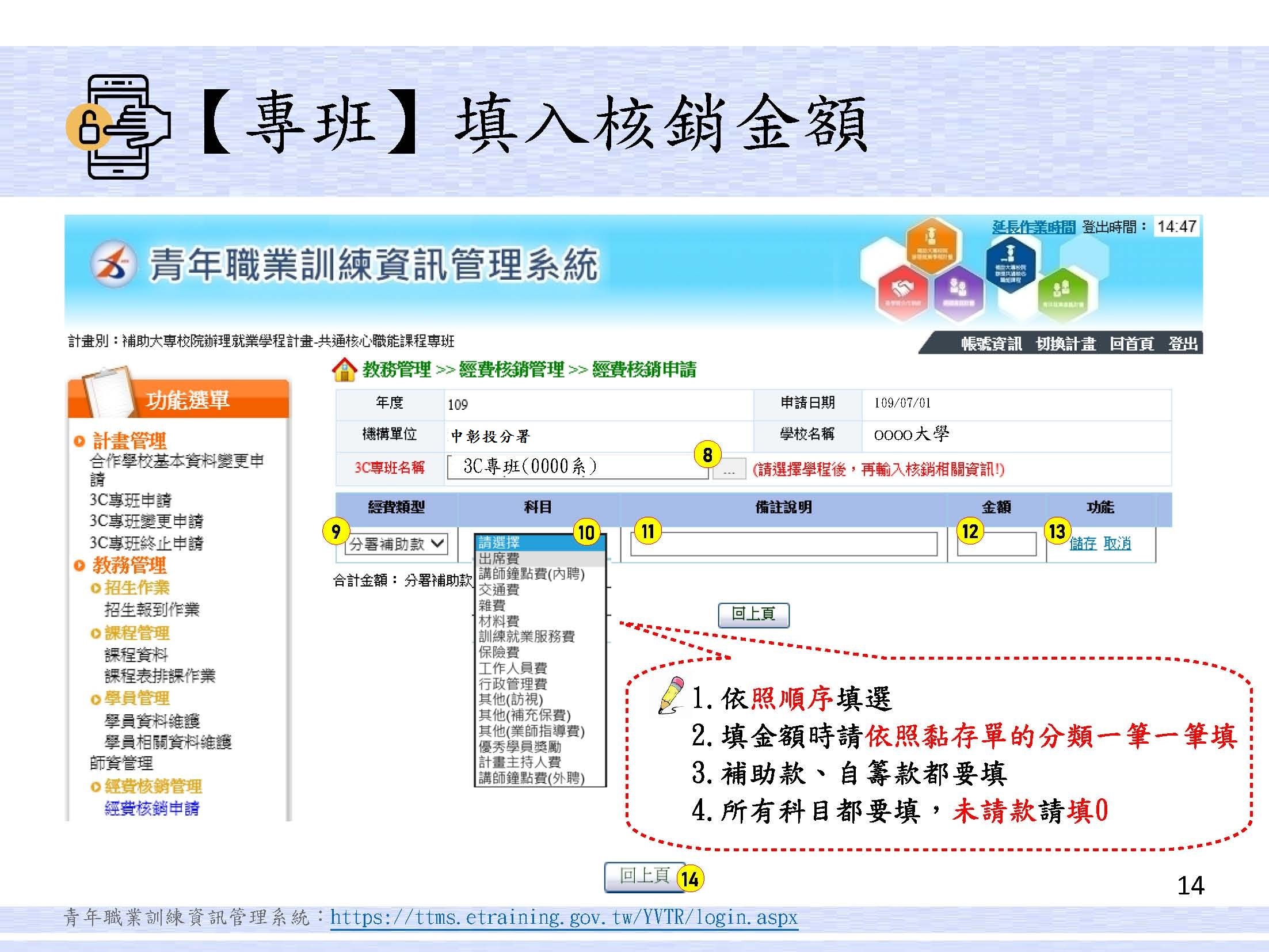Select 出席費 in the subject list
The width and height of the screenshot is (1269, 952).
point(499,558)
